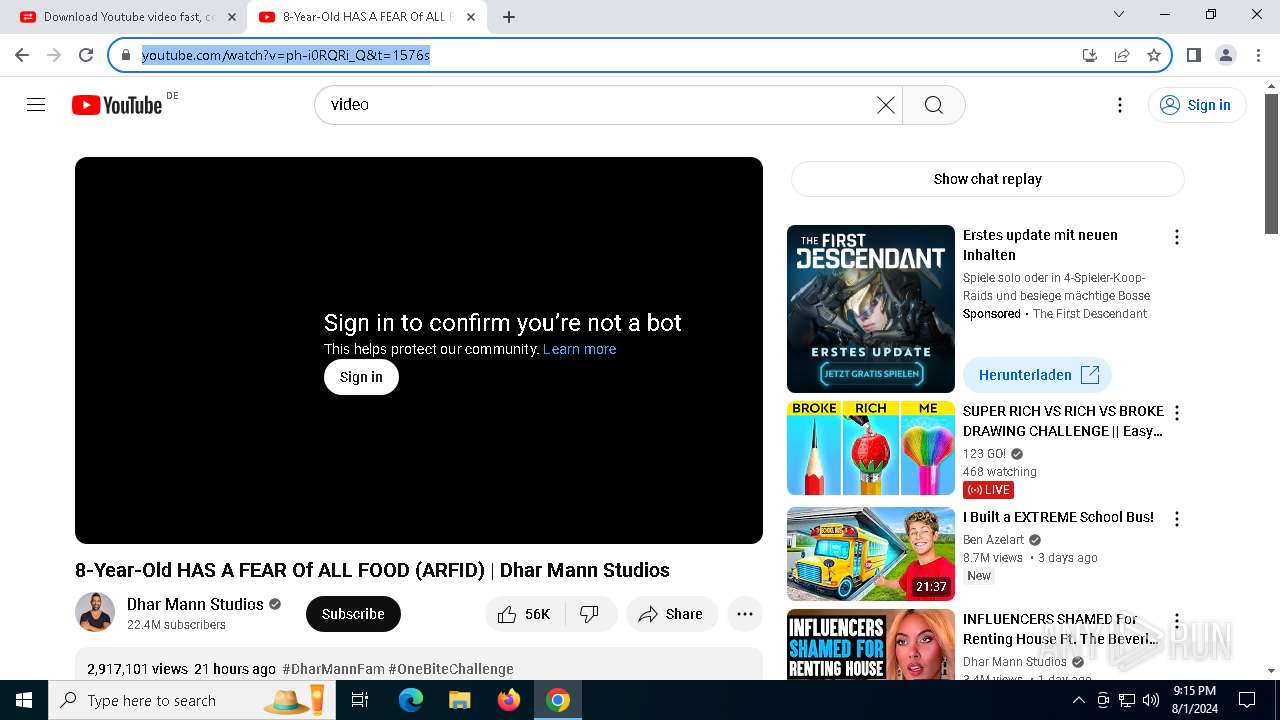Open a new browser tab
1280x720 pixels.
click(x=509, y=17)
